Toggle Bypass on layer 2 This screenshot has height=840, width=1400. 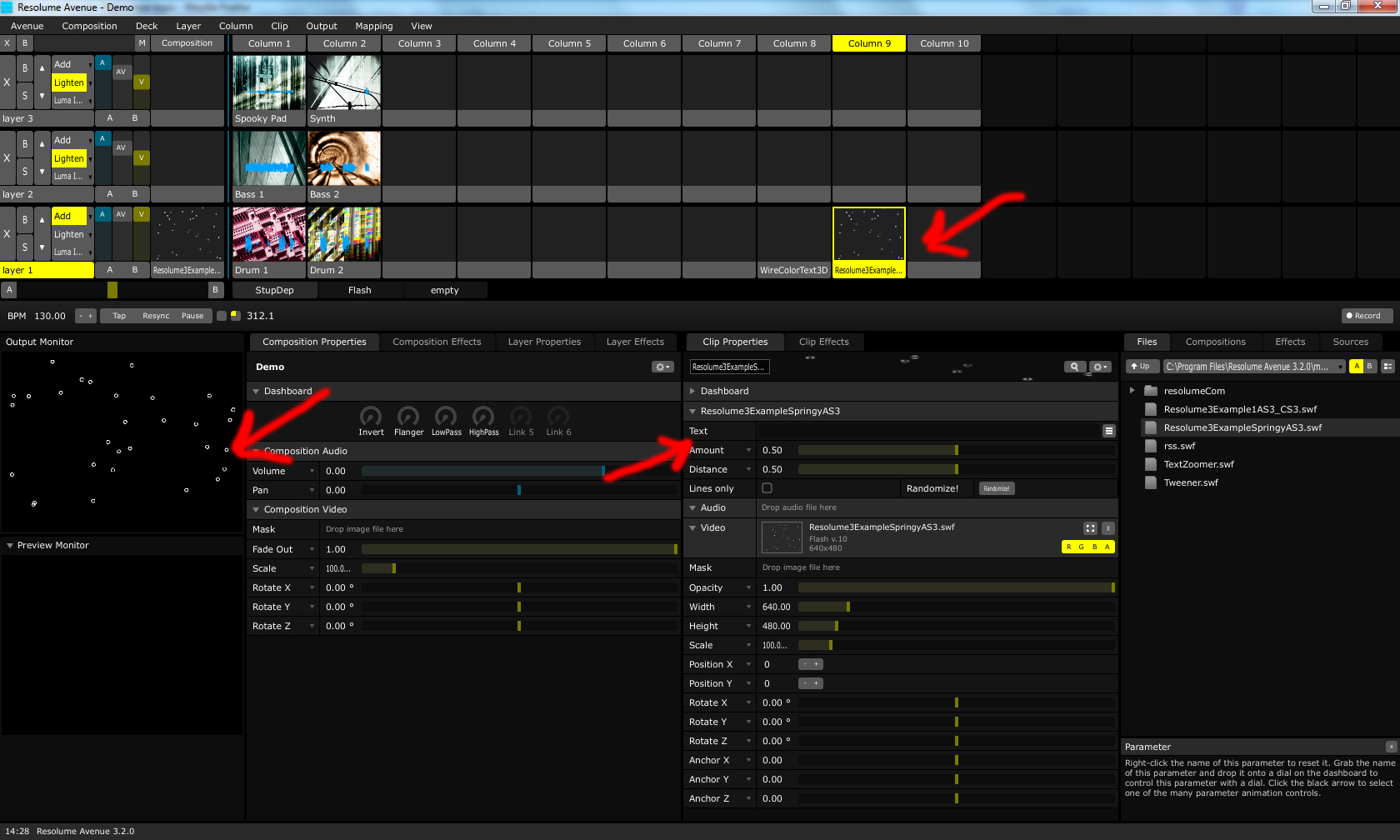(25, 144)
